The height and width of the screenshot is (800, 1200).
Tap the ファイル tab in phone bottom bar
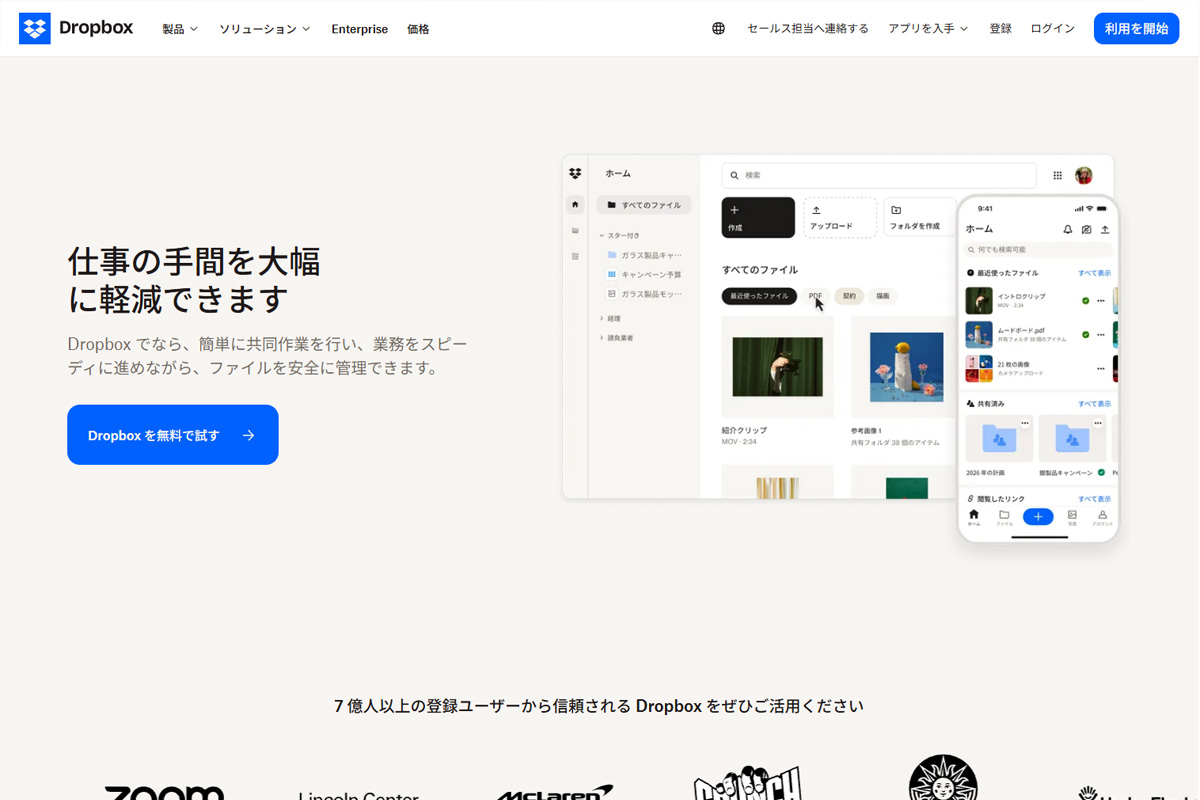coord(1004,517)
